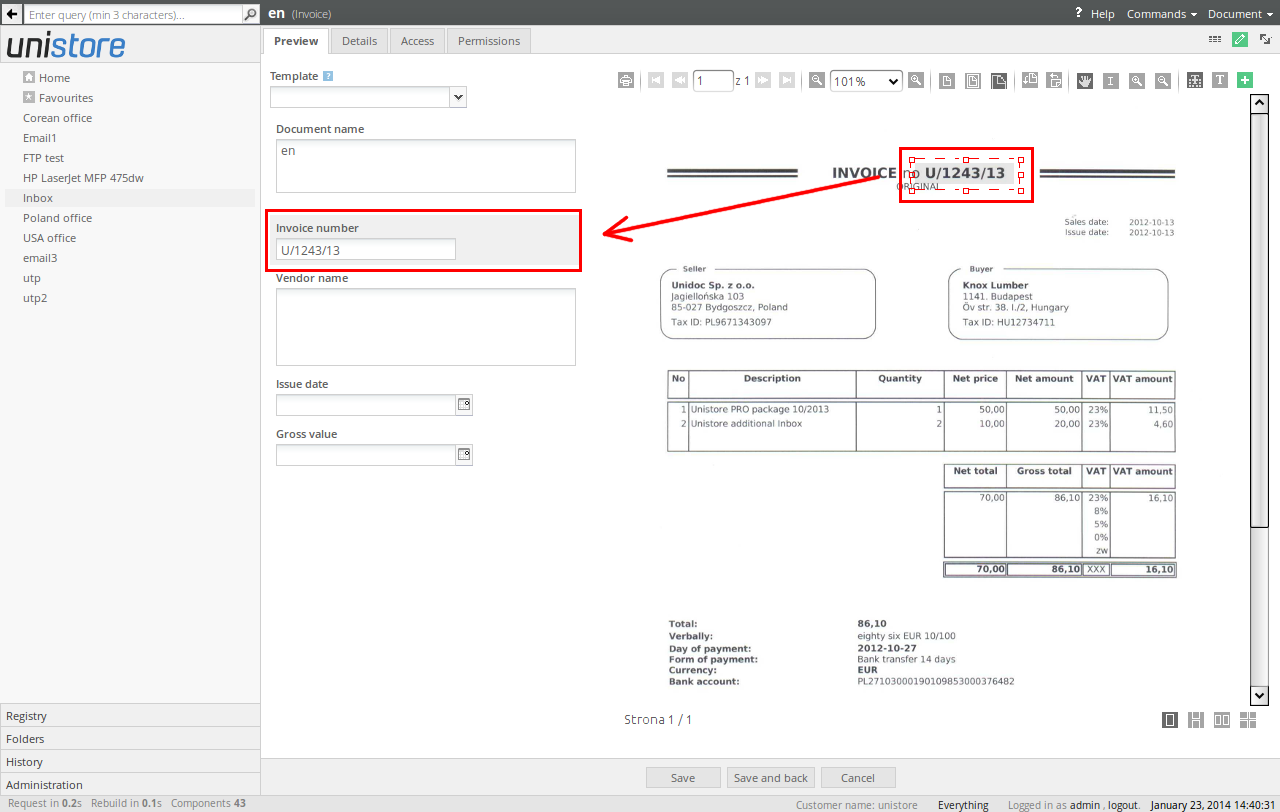Viewport: 1280px width, 812px height.
Task: Select FTP test entry
Action: (43, 158)
